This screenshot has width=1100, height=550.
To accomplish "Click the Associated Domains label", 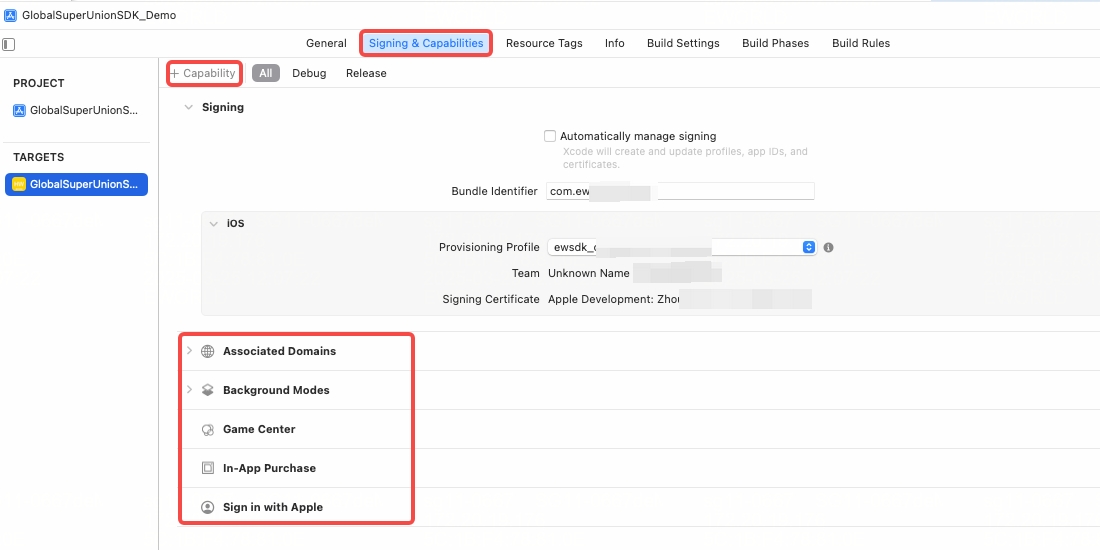I will (x=279, y=351).
